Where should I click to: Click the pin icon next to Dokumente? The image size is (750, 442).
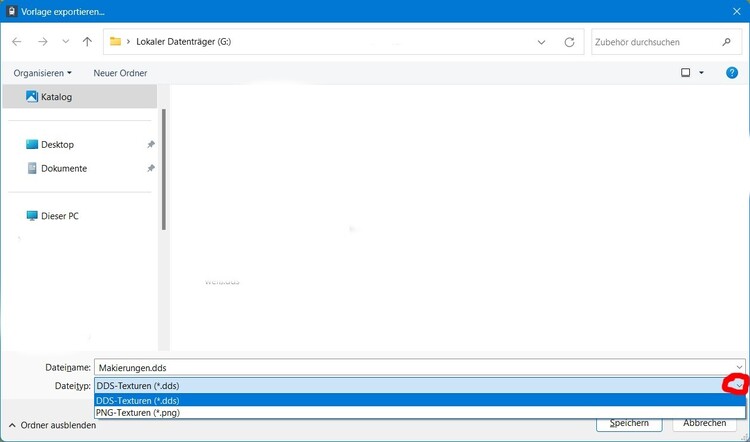pos(151,168)
